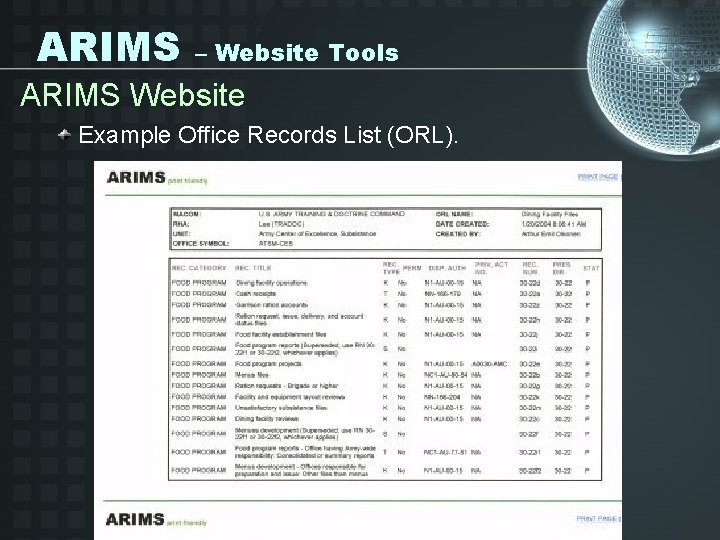Click the 'Dining Facility Files' ORL name value

550,214
